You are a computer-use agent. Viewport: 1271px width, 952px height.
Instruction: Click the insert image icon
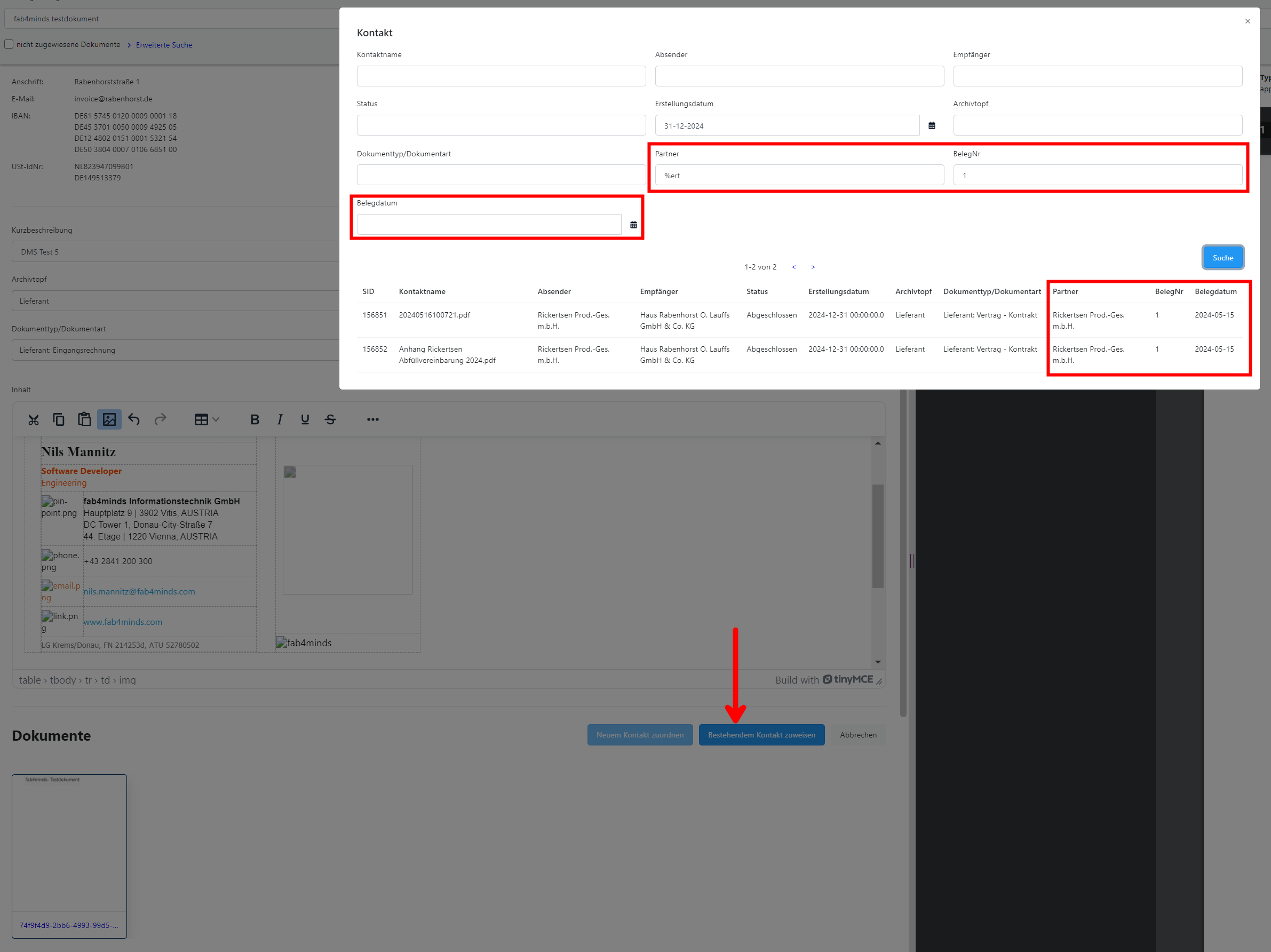(x=109, y=419)
